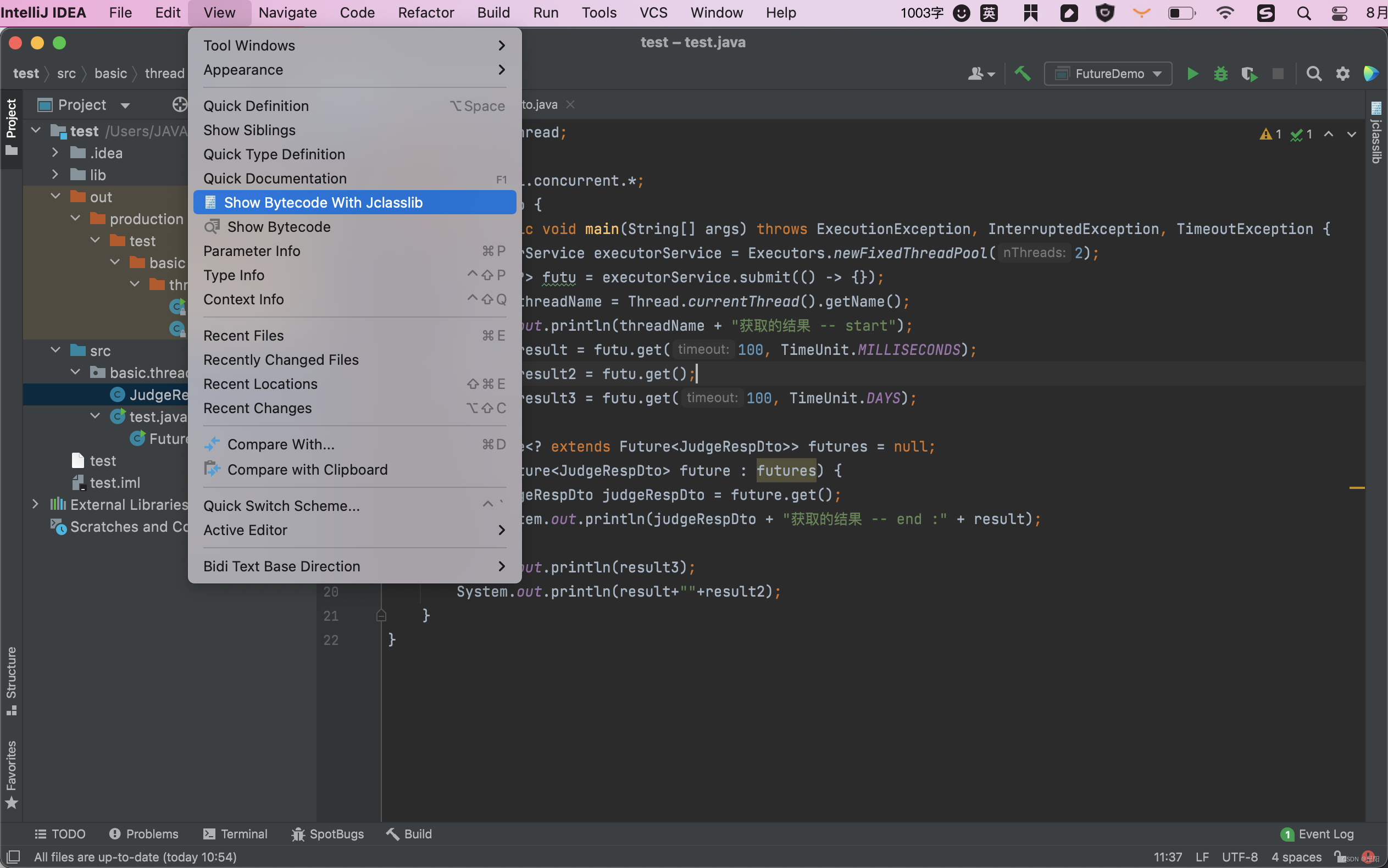Screen dimensions: 1388x868
Task: Click the warnings indicator in editor
Action: click(1270, 135)
